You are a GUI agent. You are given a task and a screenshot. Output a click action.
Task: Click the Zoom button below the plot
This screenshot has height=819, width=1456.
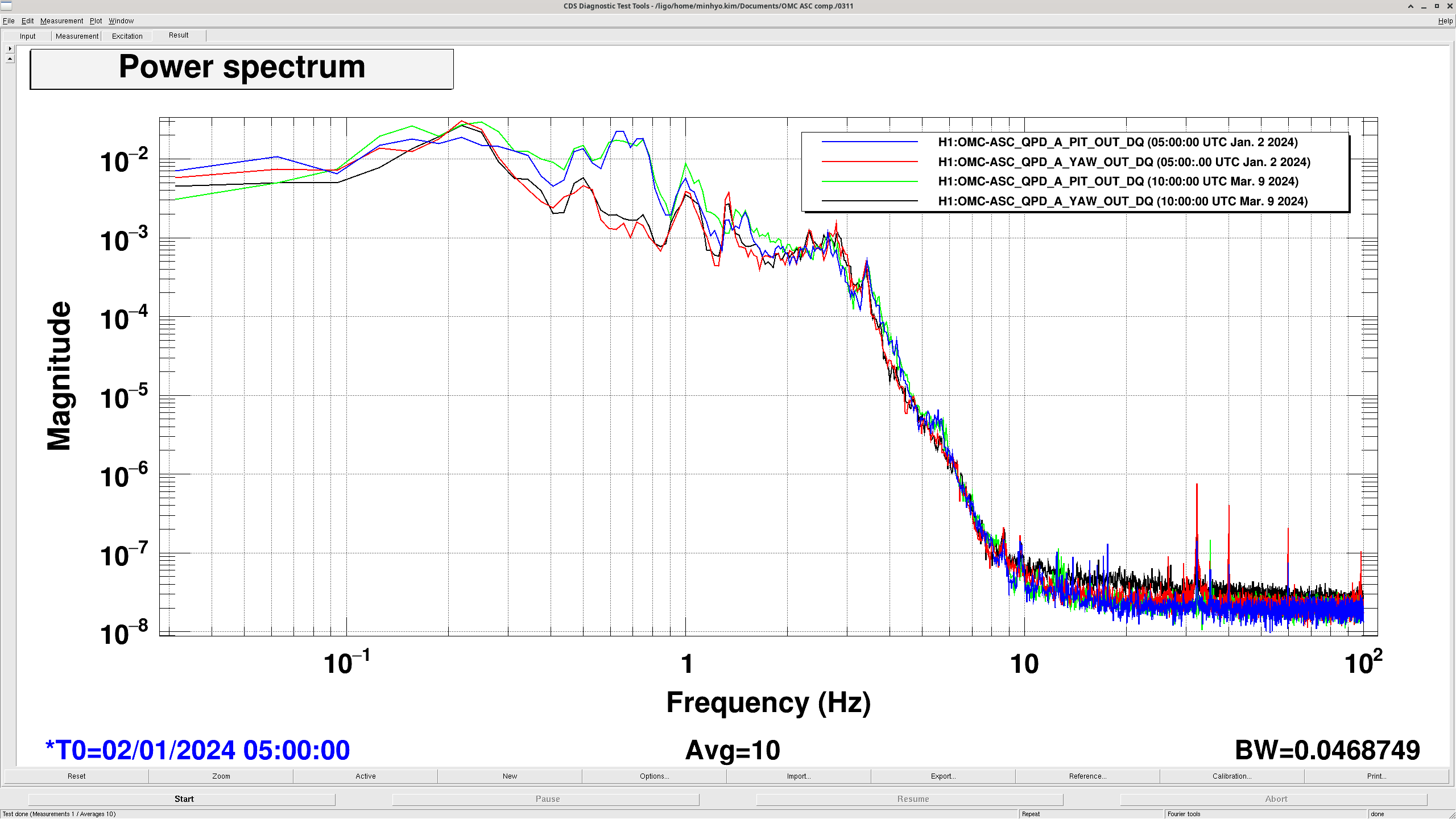point(221,776)
